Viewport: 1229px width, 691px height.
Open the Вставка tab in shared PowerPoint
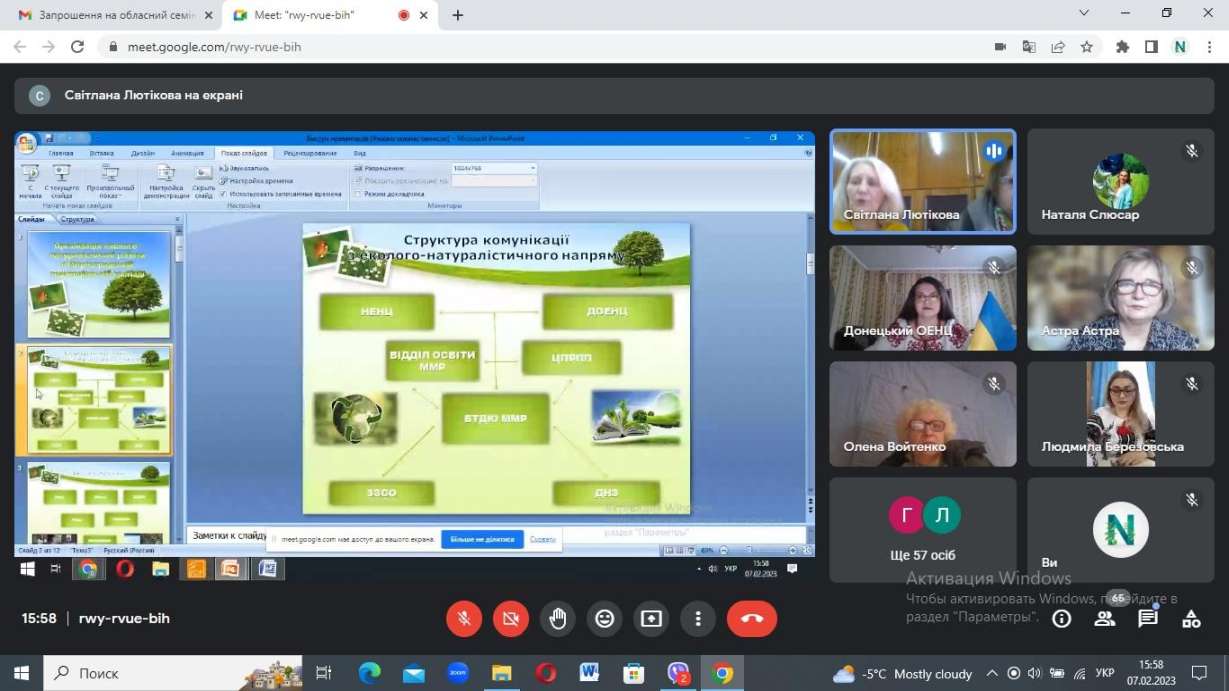tap(102, 153)
